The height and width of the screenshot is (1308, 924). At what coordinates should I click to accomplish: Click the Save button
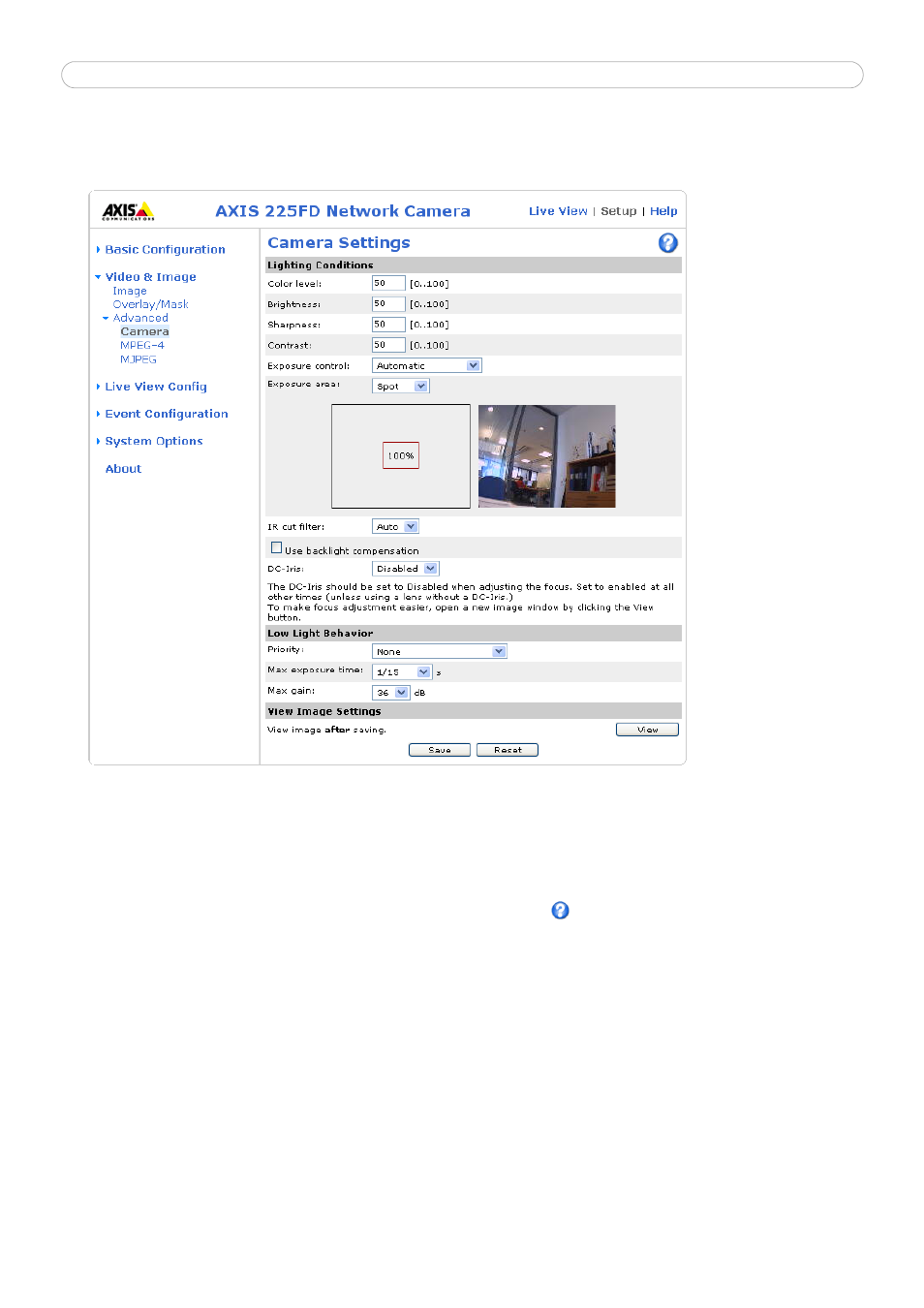(x=440, y=750)
